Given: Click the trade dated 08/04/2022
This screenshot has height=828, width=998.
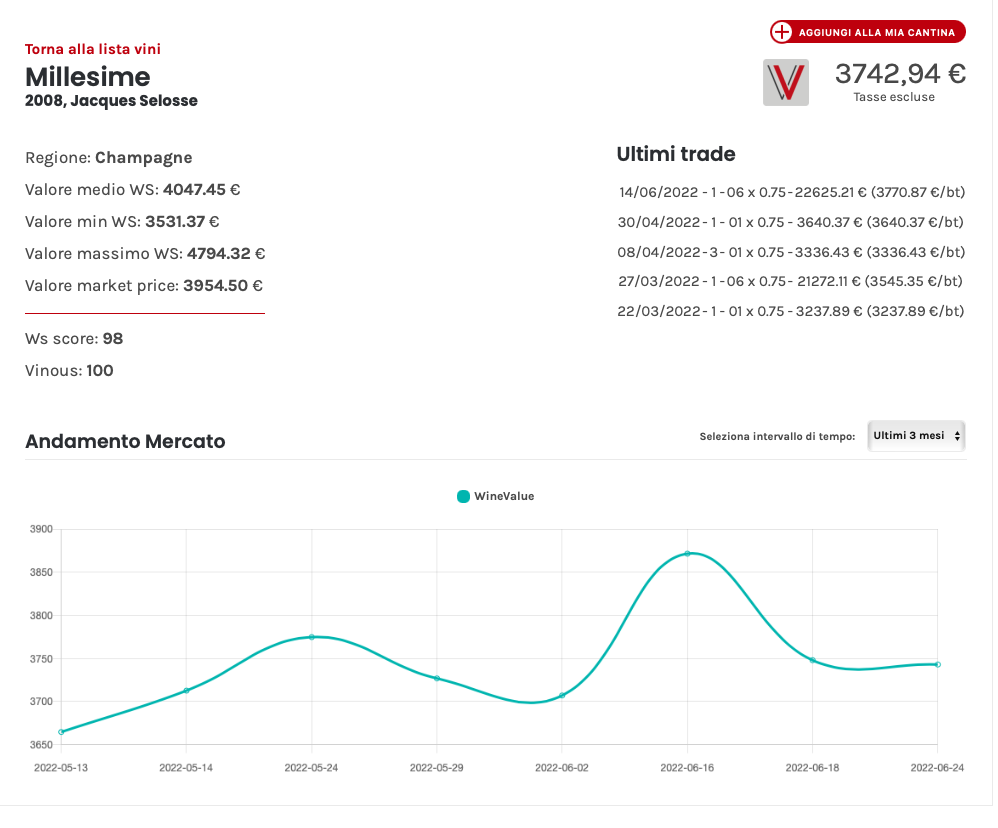Looking at the screenshot, I should pos(791,252).
